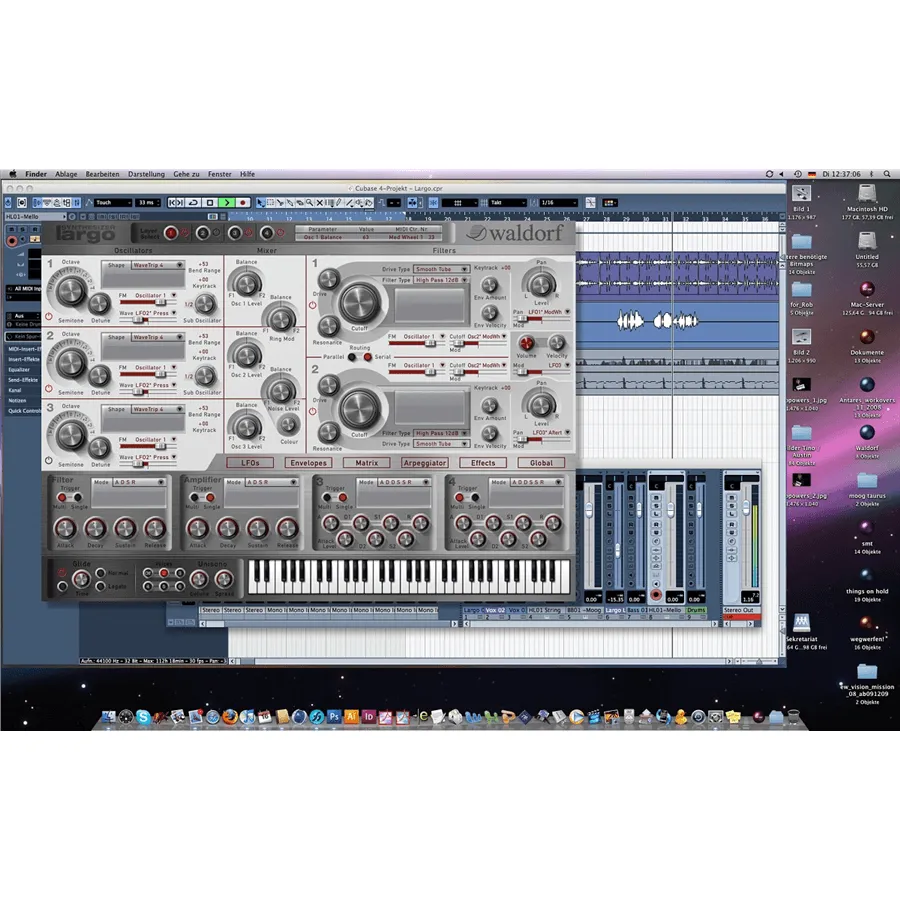The image size is (900, 900).
Task: Launch Photoshop from the Dock
Action: 333,716
